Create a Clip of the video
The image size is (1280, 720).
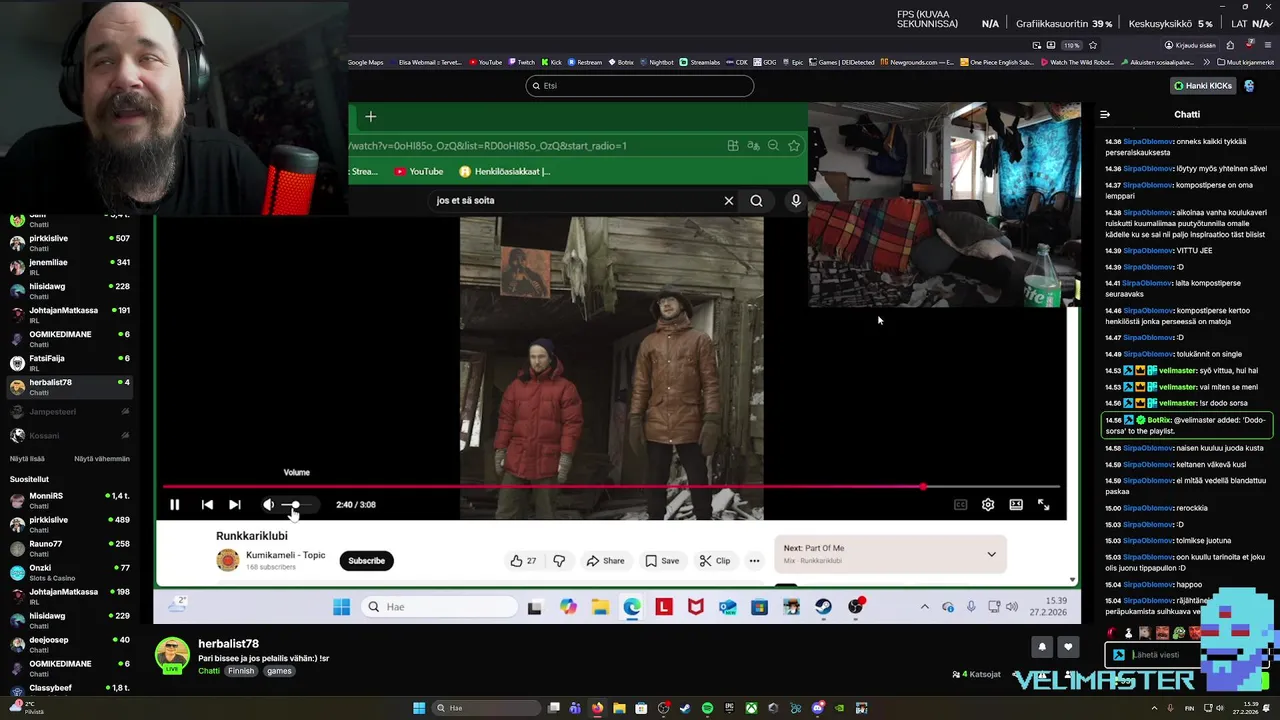715,561
